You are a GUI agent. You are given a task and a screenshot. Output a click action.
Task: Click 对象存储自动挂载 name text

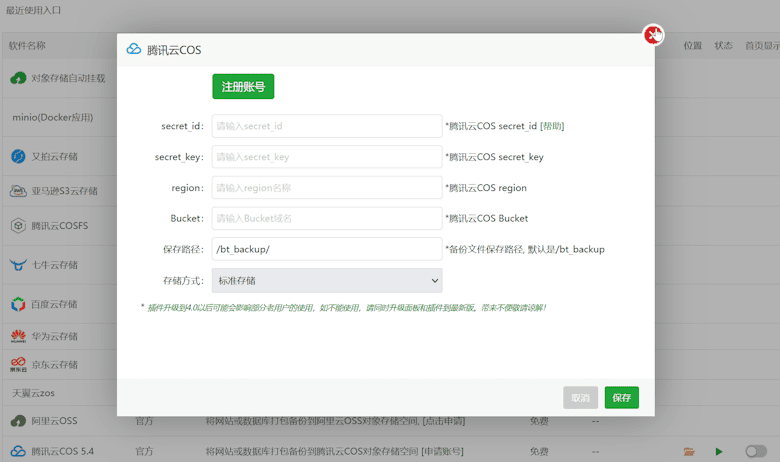[68, 78]
